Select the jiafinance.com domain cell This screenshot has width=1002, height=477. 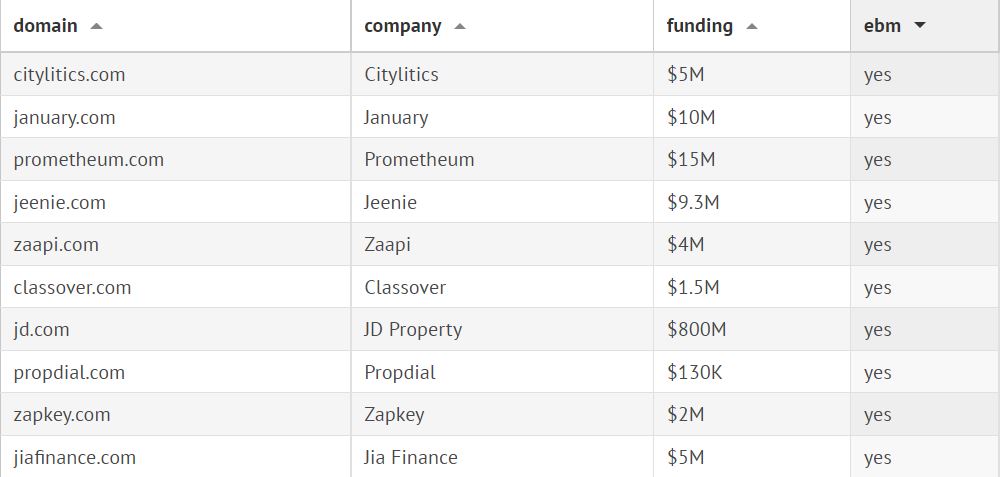click(75, 458)
